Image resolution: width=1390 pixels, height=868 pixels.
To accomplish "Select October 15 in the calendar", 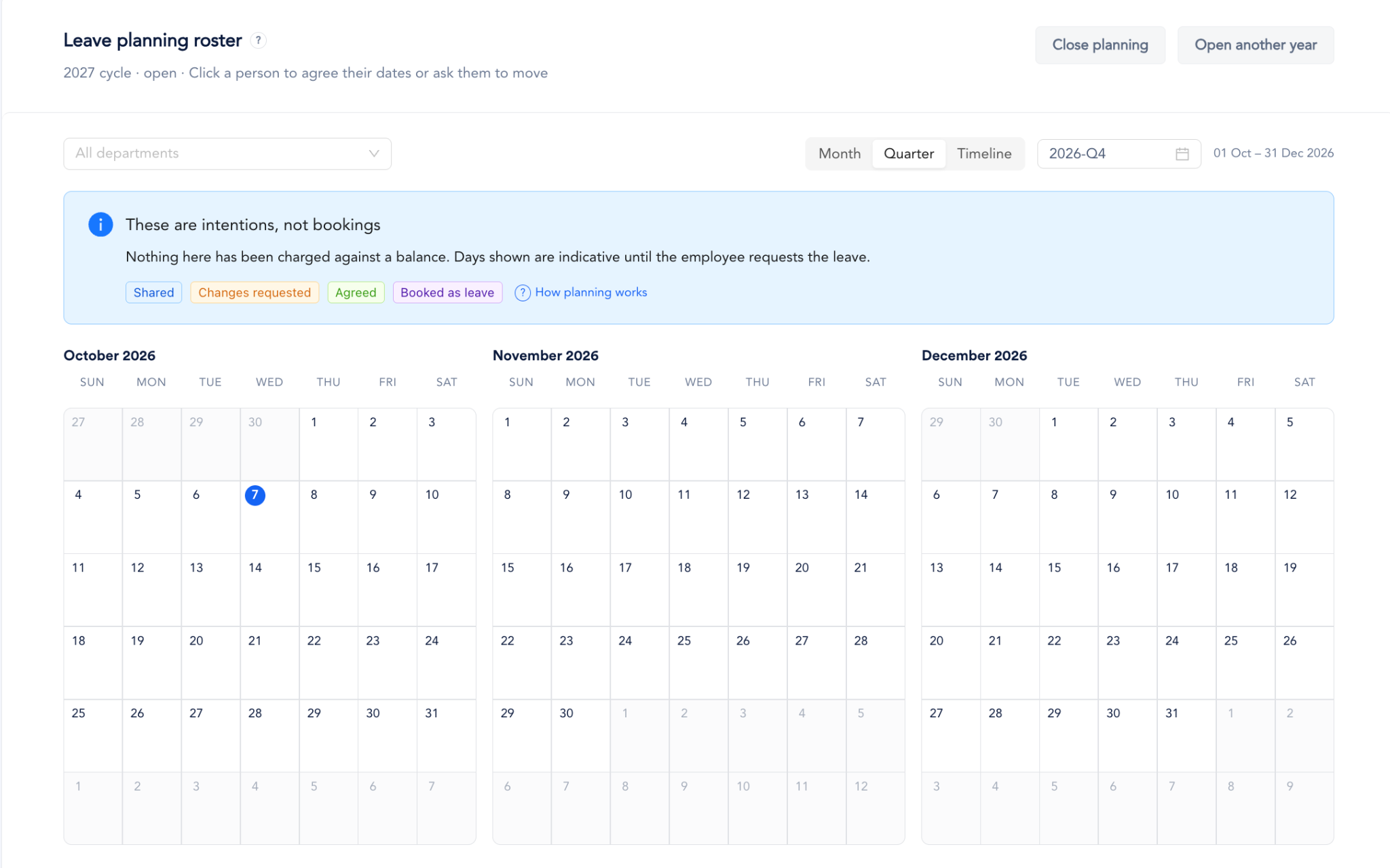I will [328, 590].
